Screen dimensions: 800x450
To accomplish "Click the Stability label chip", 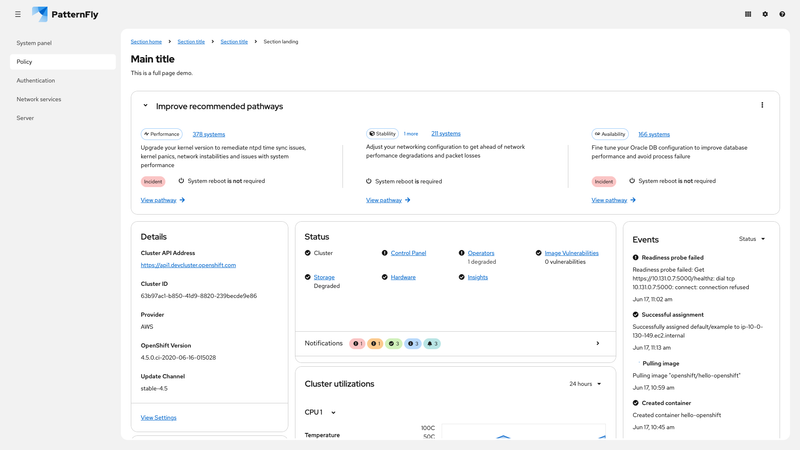I will click(x=382, y=134).
